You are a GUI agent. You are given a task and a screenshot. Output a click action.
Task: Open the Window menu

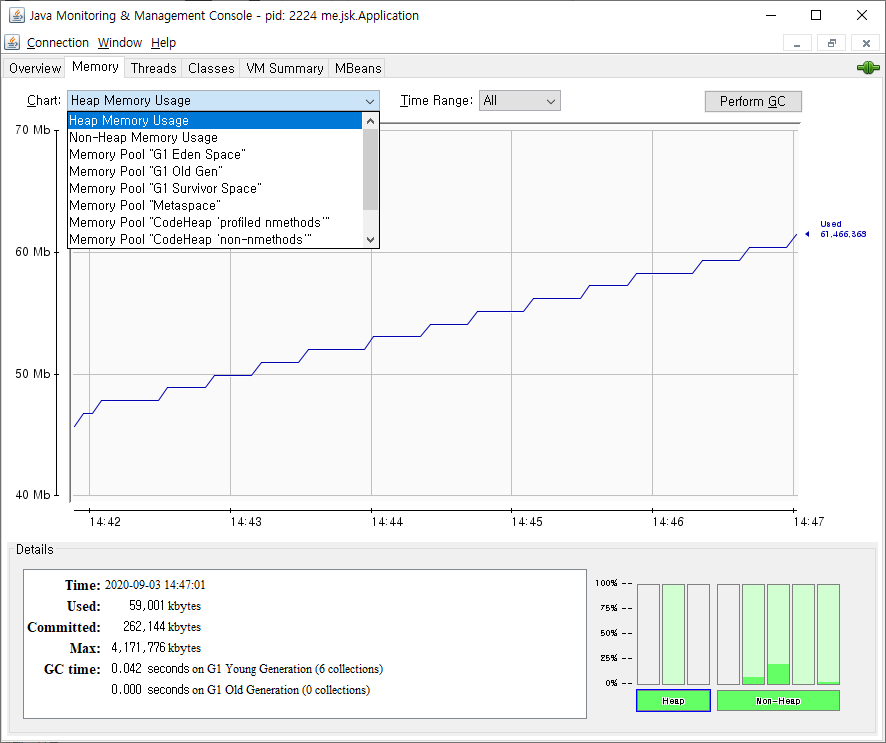120,43
